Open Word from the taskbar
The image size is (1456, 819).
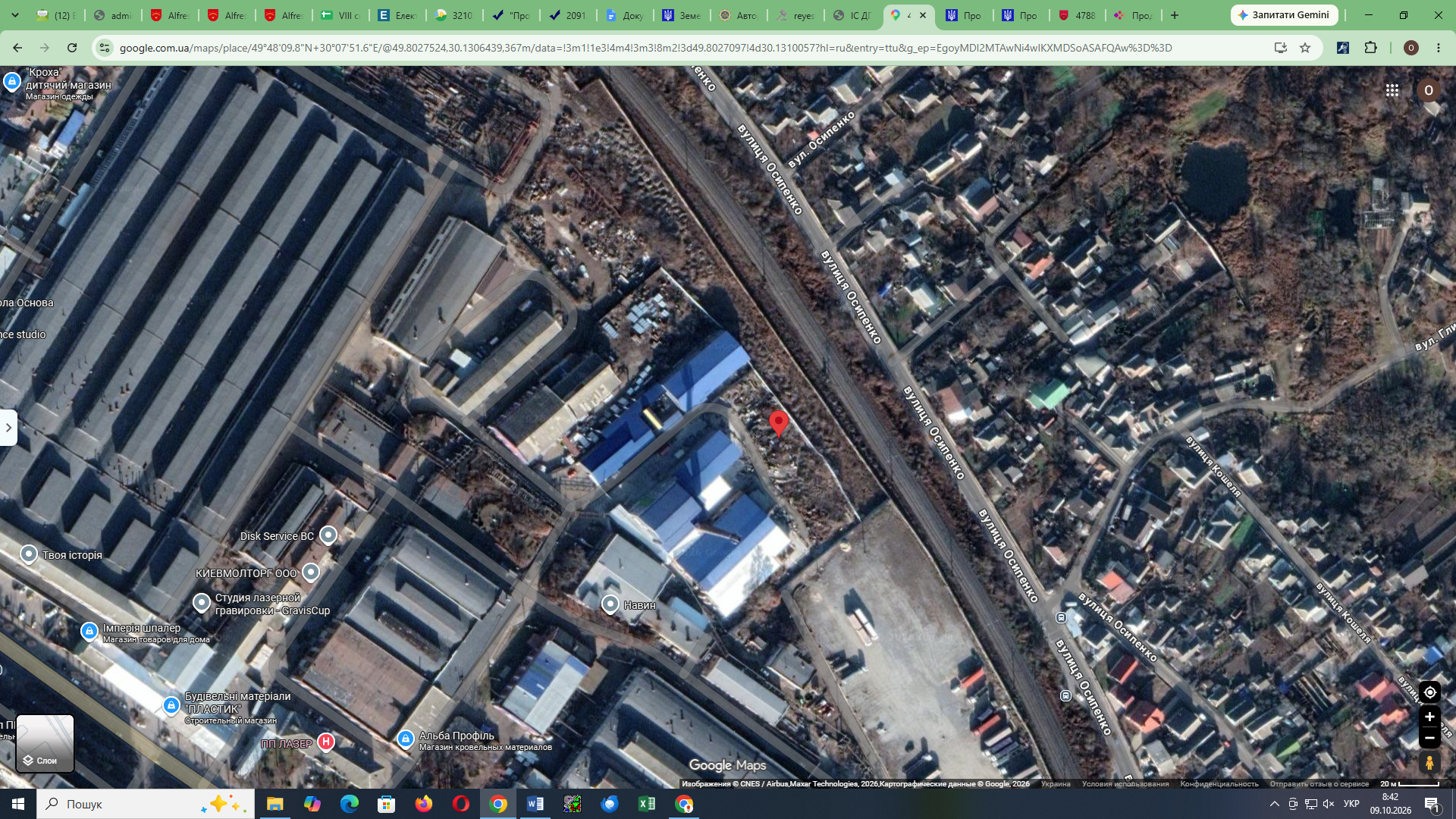(535, 804)
